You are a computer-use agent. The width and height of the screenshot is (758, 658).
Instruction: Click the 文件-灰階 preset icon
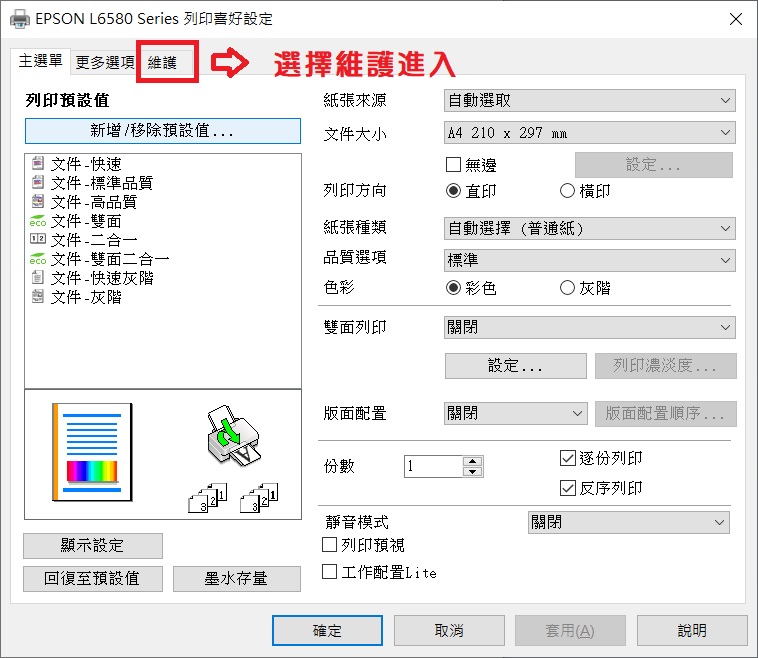(38, 296)
